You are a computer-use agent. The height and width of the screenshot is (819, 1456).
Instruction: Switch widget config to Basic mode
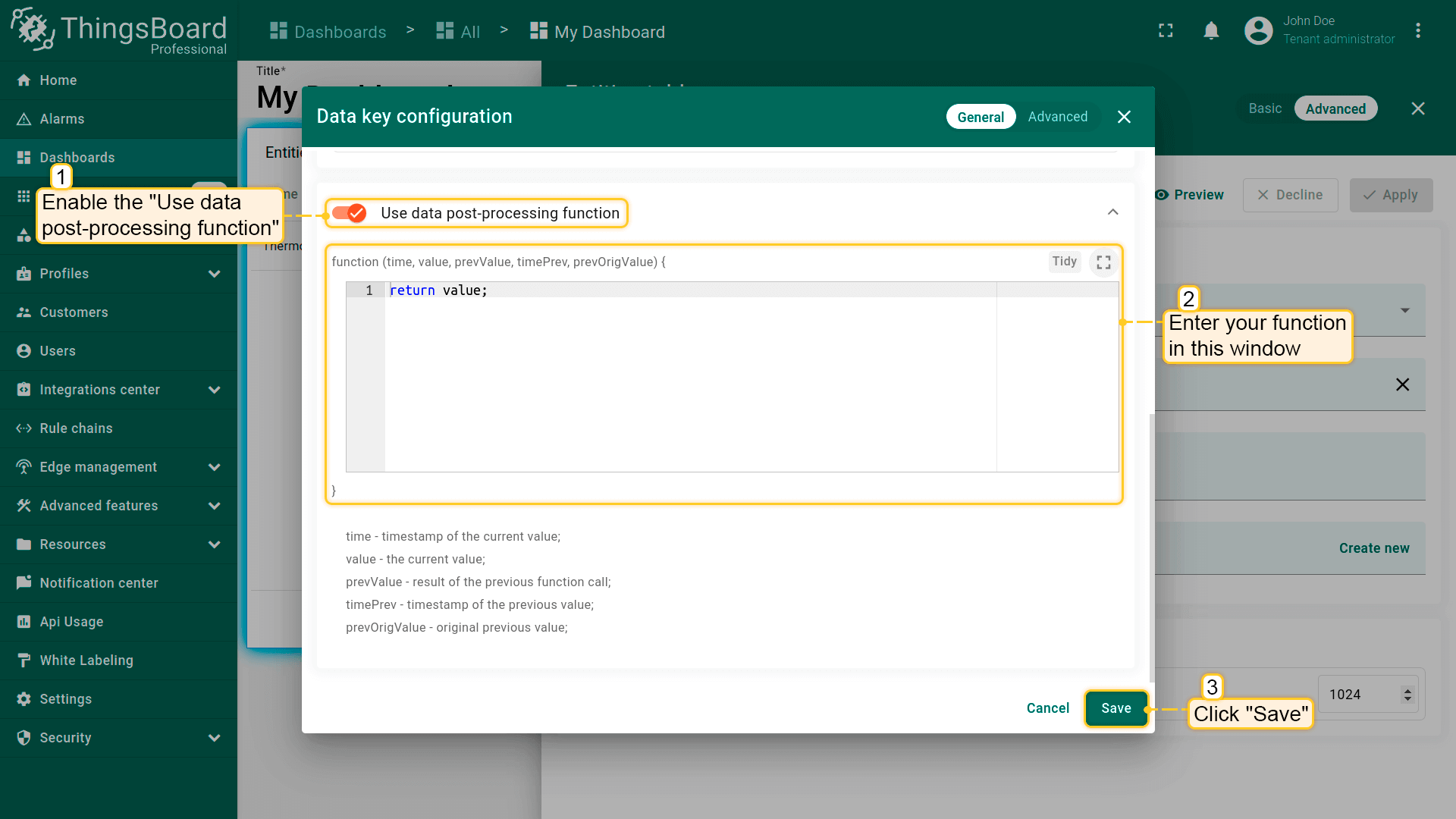(1265, 108)
